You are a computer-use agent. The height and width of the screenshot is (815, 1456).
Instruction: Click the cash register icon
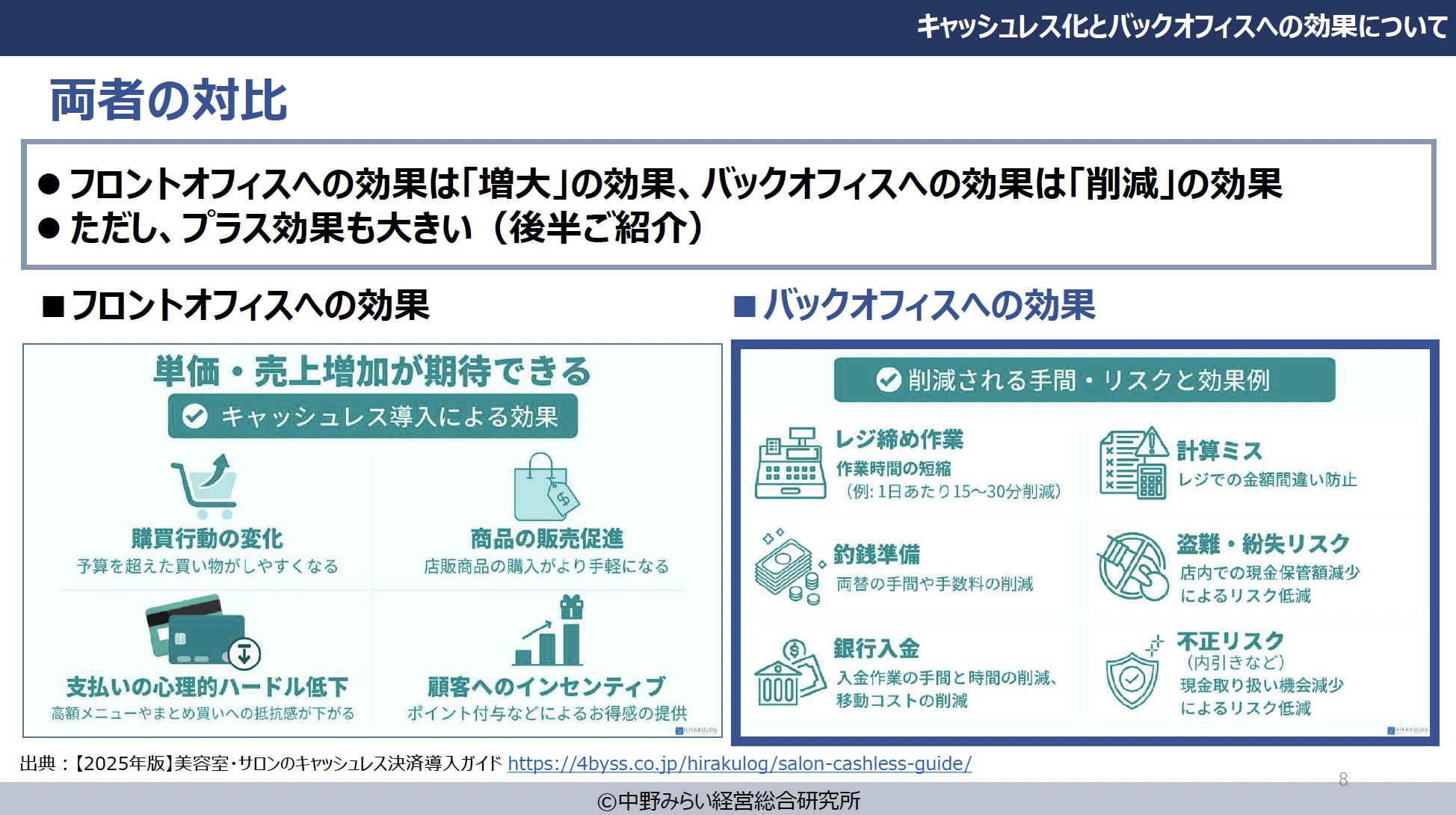point(790,464)
